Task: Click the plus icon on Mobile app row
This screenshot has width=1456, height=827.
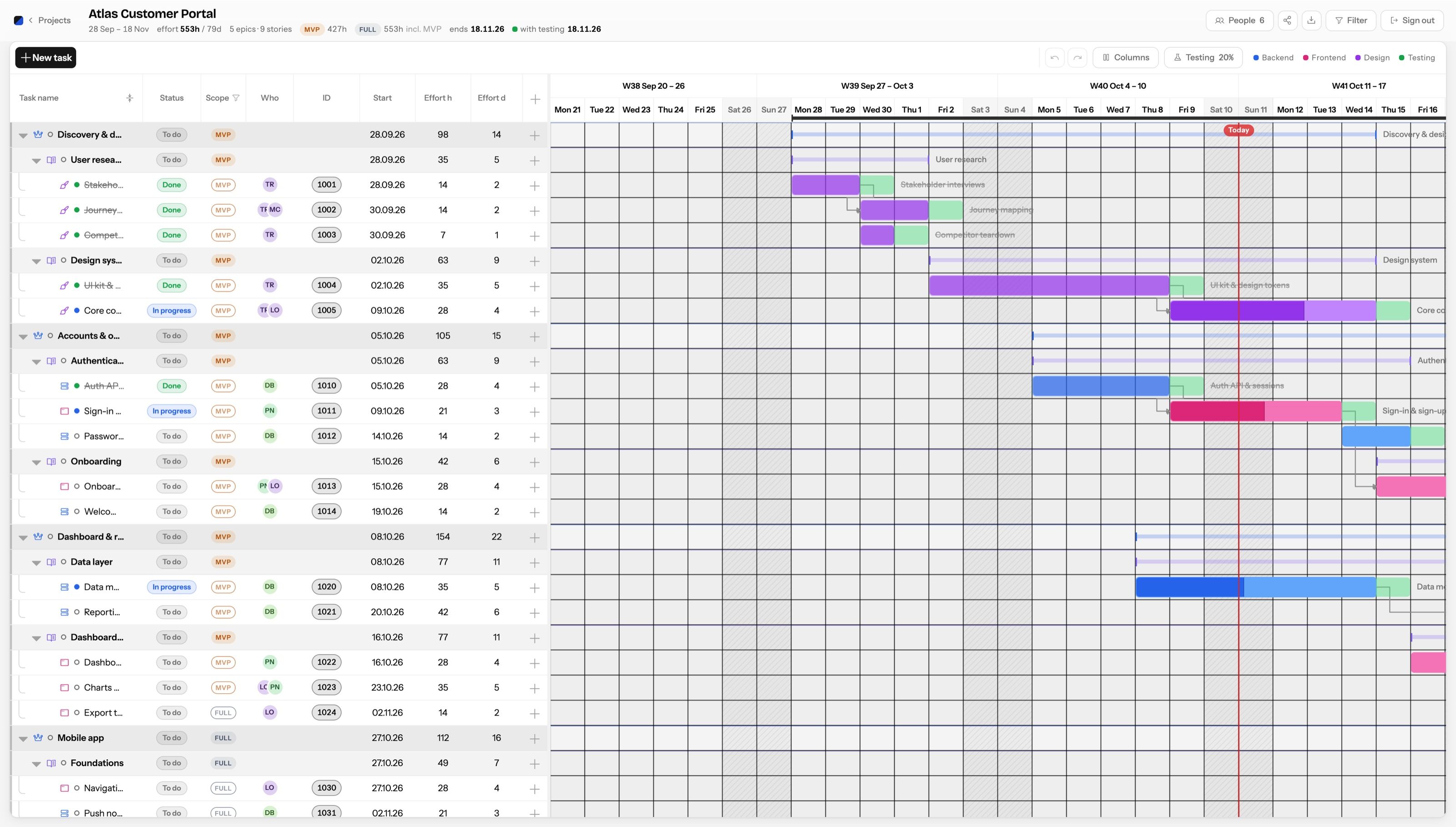Action: tap(535, 738)
